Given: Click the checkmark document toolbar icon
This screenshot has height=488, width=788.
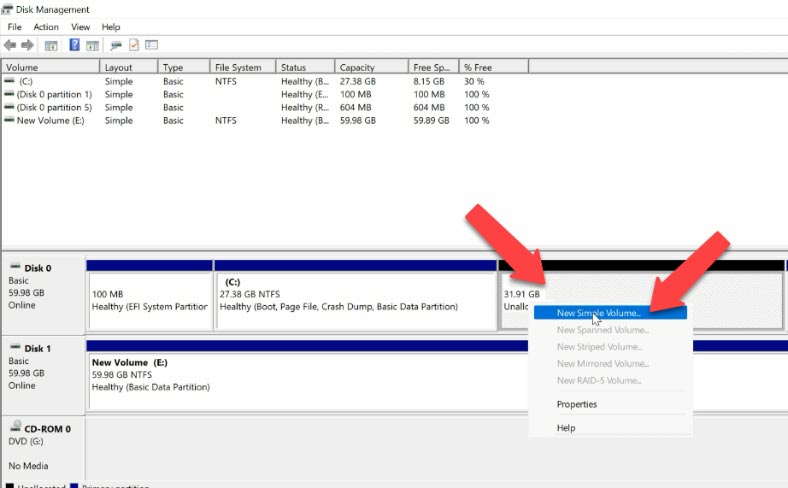Looking at the screenshot, I should tap(134, 45).
